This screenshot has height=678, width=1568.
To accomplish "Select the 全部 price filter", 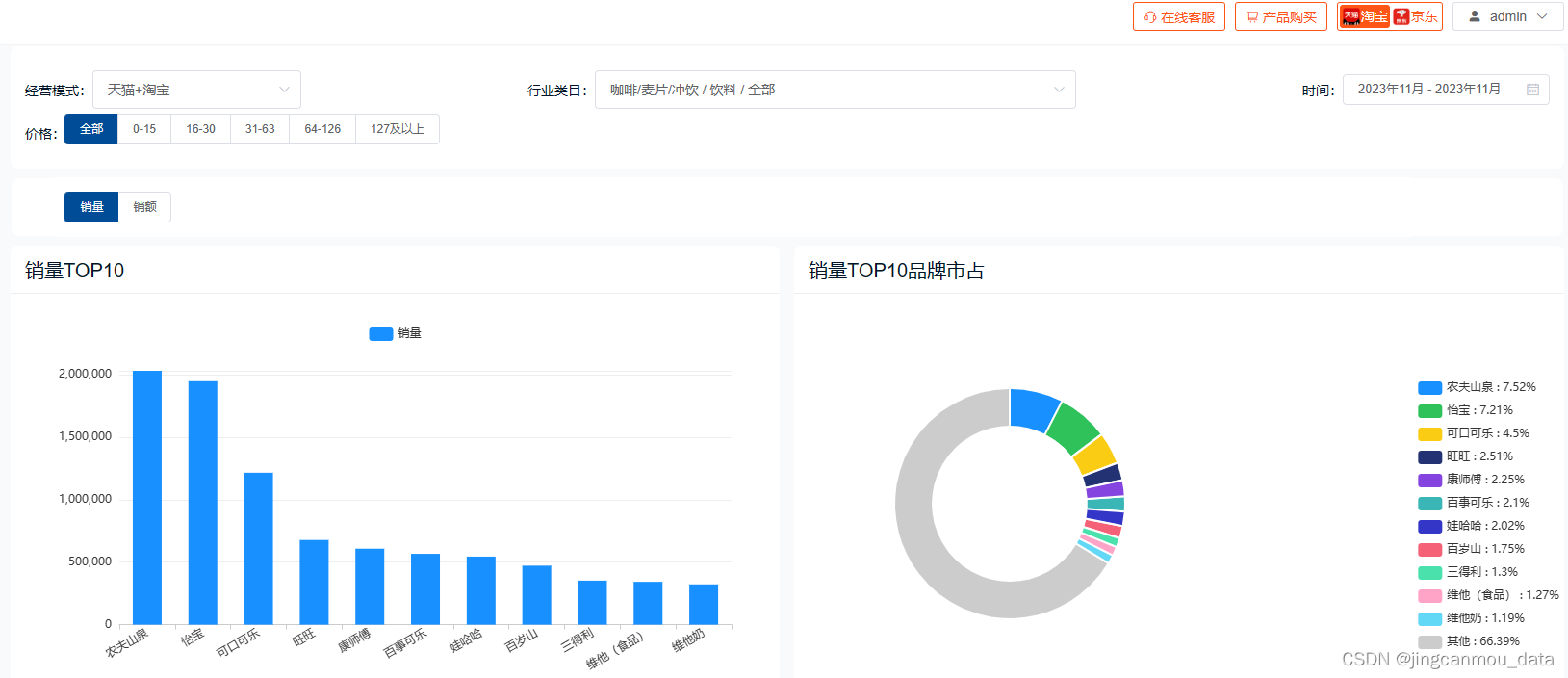I will pos(91,129).
